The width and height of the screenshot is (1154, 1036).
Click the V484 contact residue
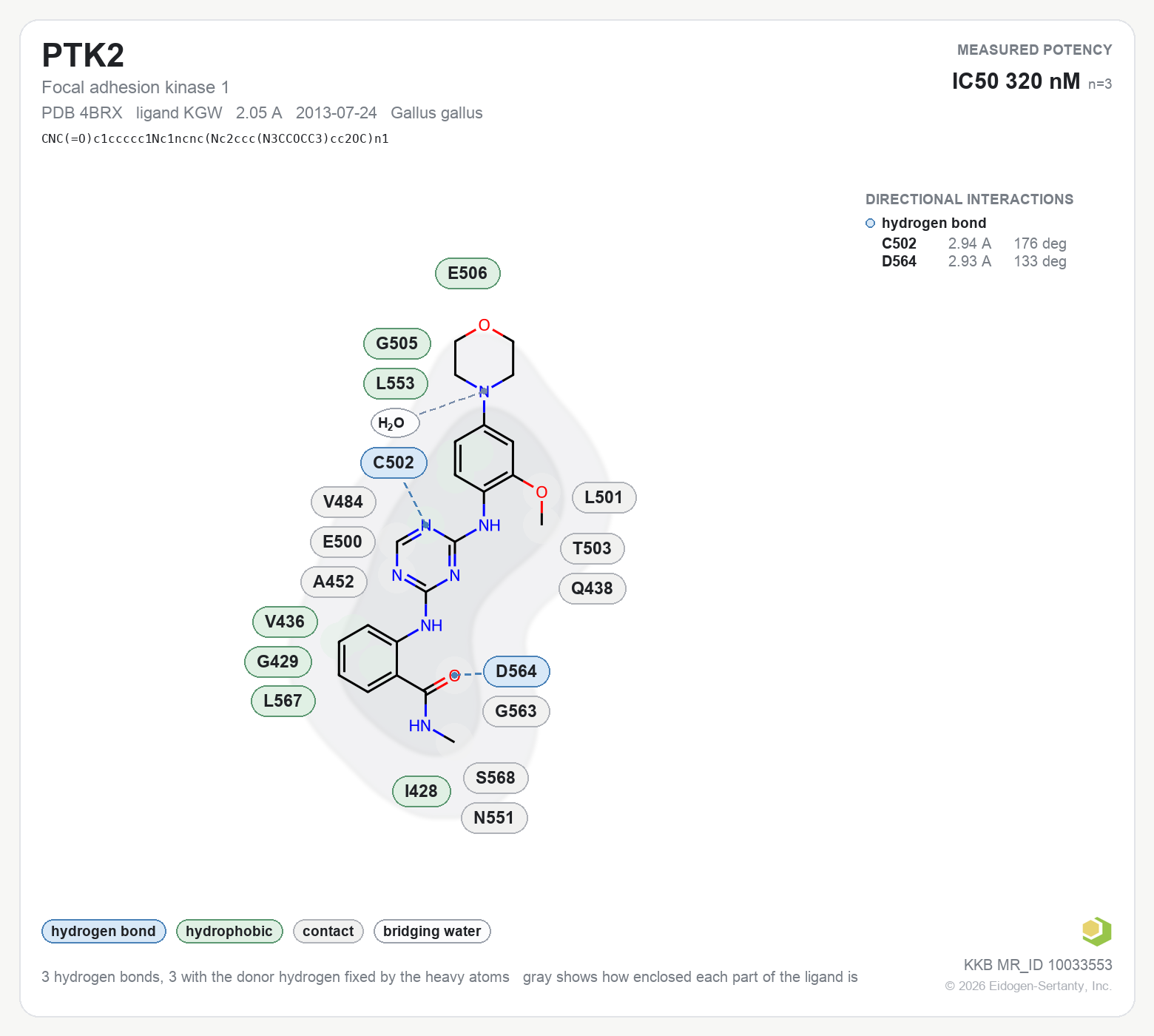[343, 502]
